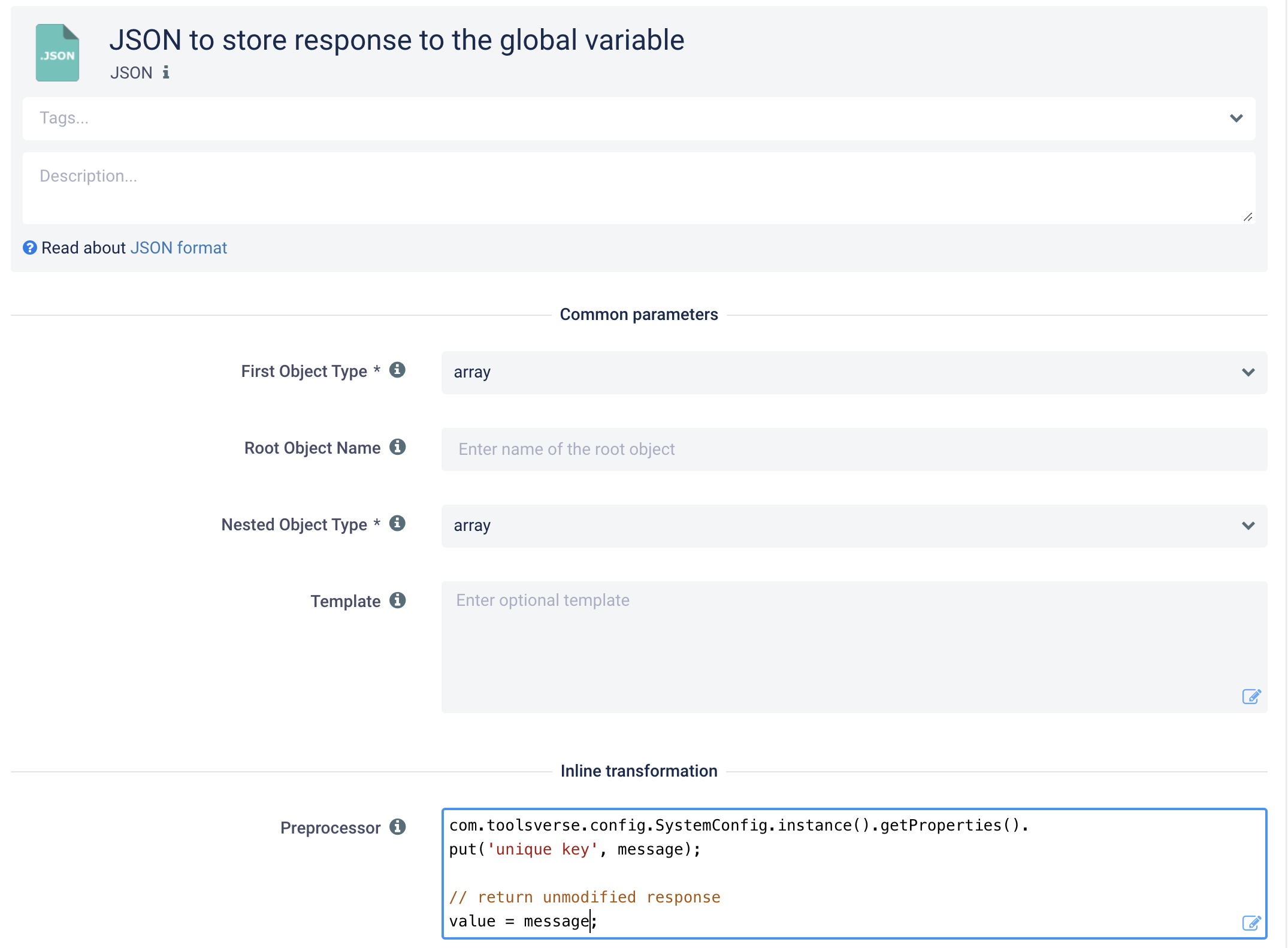Click the info icon next to JSON subtitle
This screenshot has height=948, width=1288.
tap(166, 73)
